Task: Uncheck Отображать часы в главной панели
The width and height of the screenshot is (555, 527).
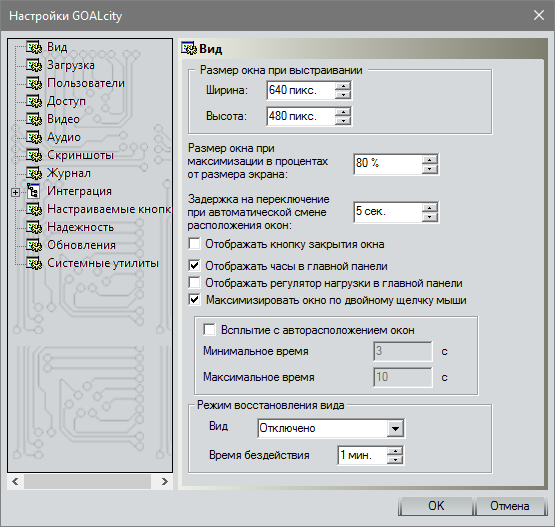Action: point(194,266)
